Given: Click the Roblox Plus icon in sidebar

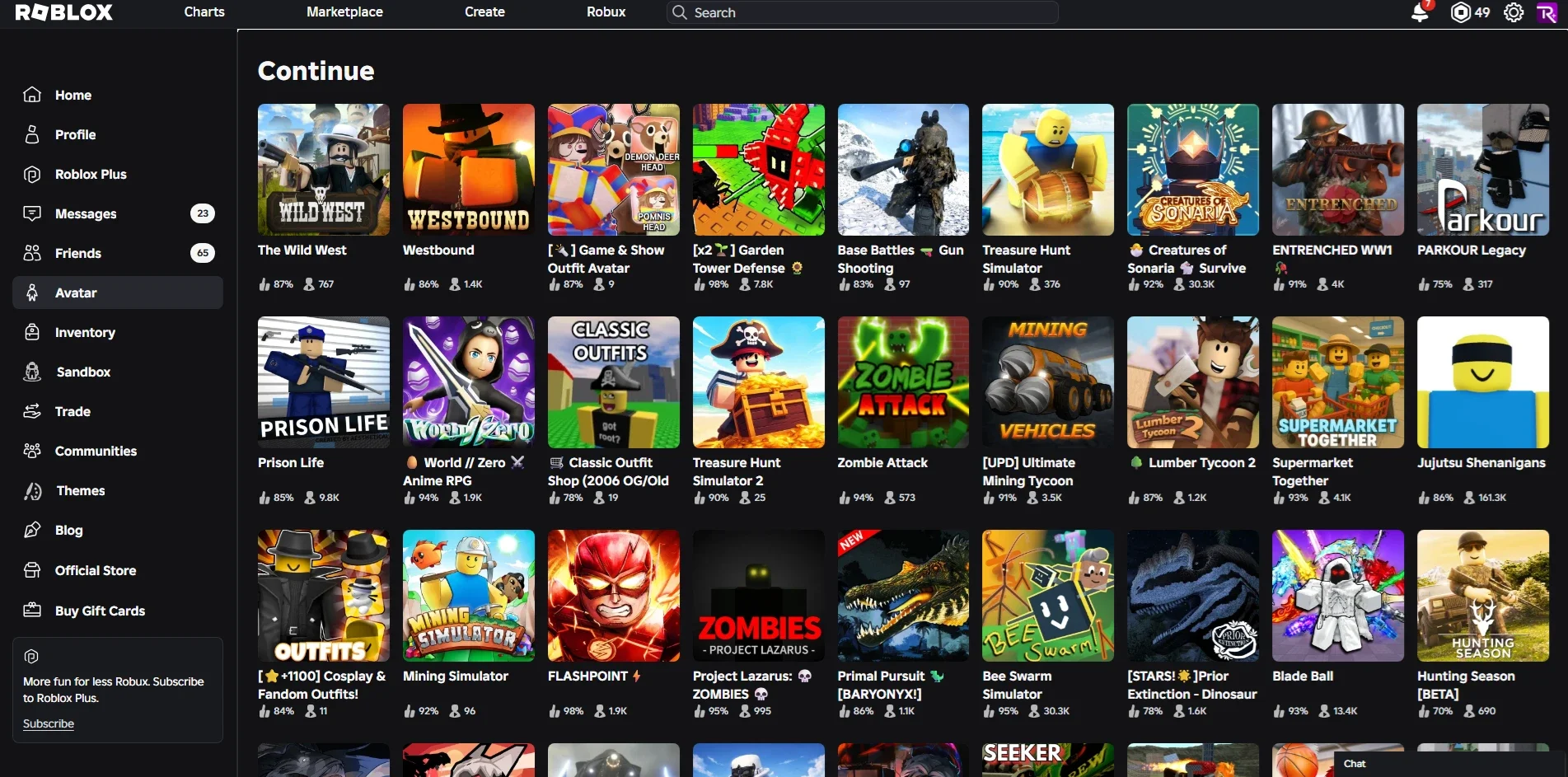Looking at the screenshot, I should (x=32, y=174).
